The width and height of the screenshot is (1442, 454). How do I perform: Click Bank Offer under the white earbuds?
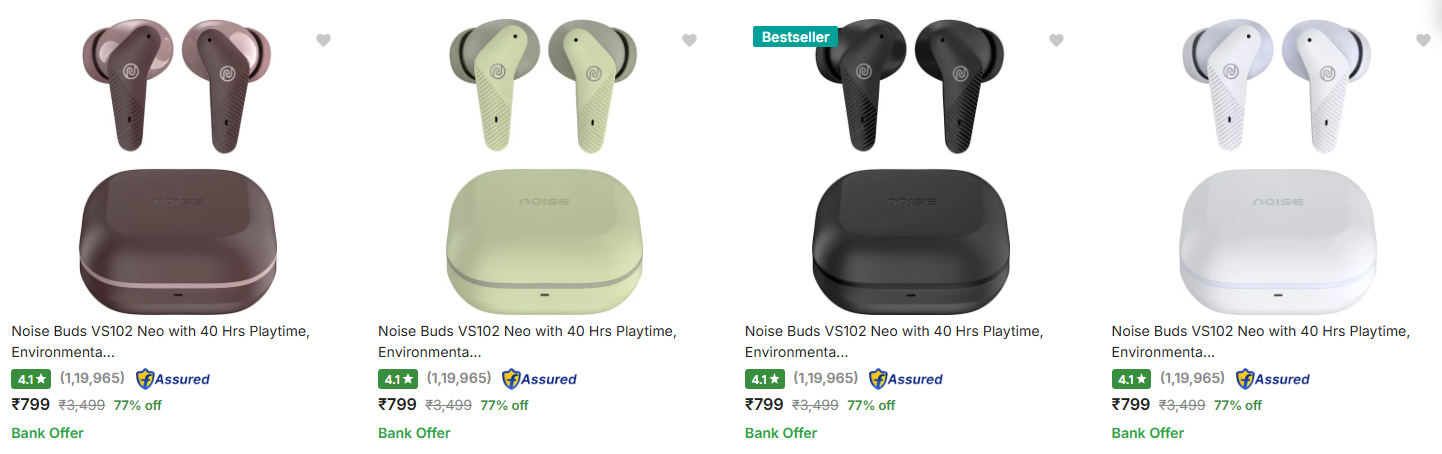[1147, 433]
